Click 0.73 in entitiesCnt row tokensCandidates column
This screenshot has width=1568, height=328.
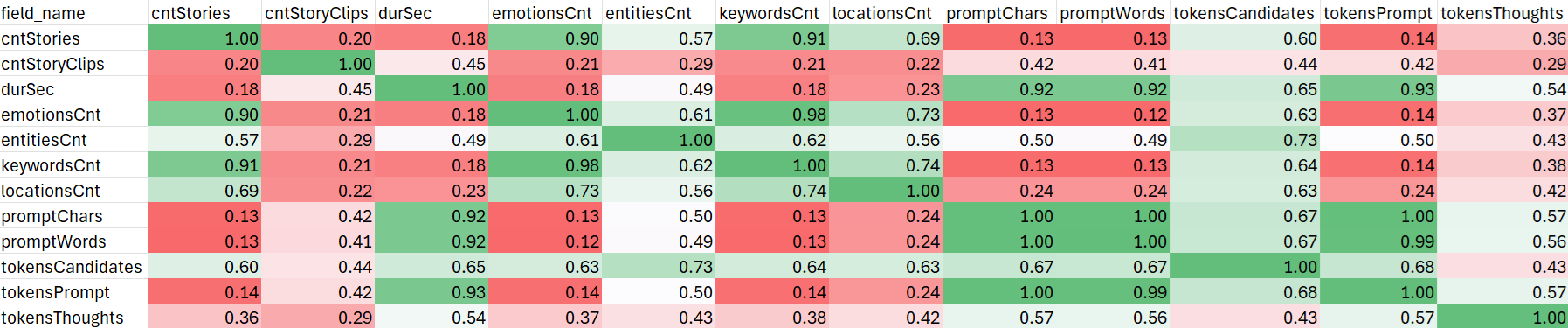point(1245,140)
